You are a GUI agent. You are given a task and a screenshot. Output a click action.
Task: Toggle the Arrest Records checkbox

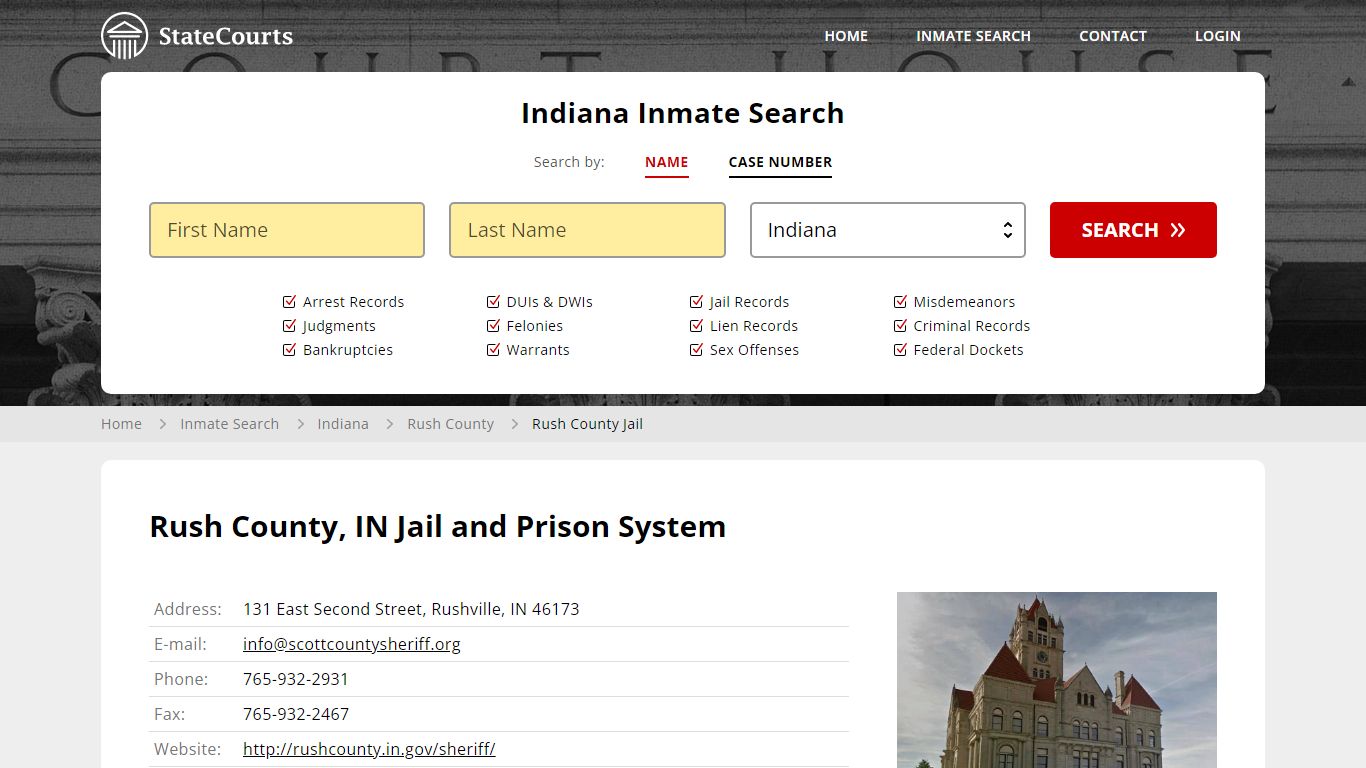pyautogui.click(x=290, y=302)
